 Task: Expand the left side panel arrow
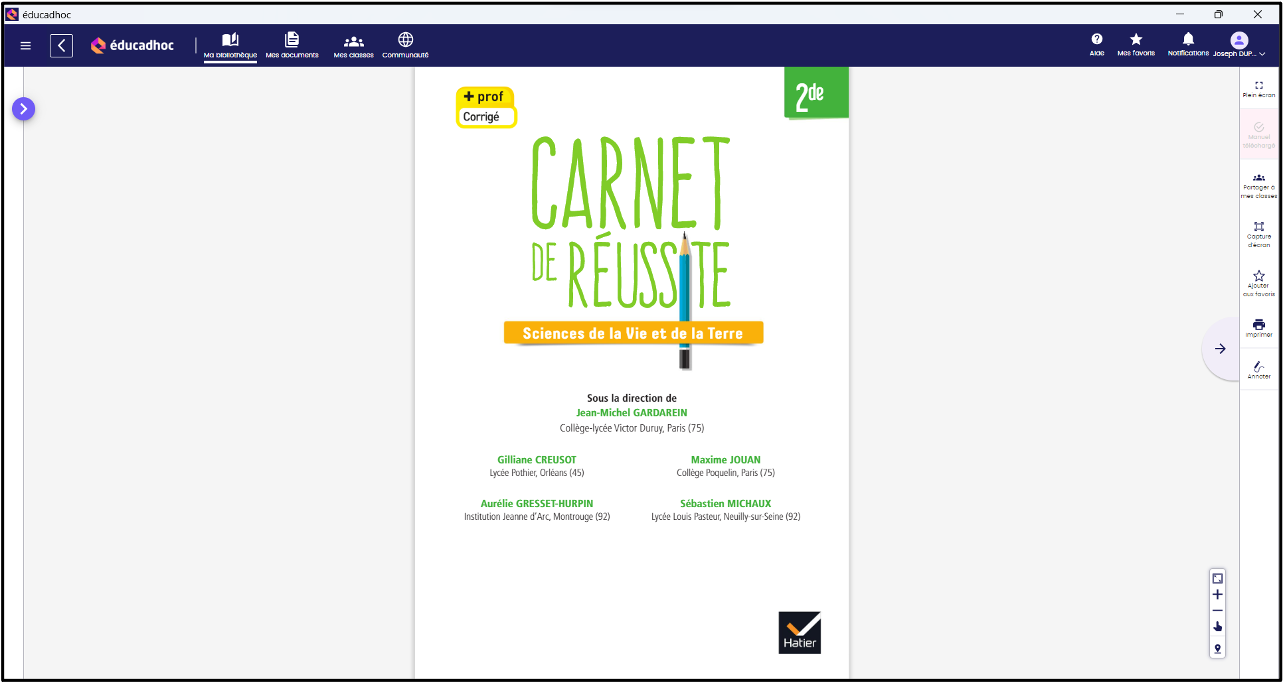pyautogui.click(x=23, y=109)
